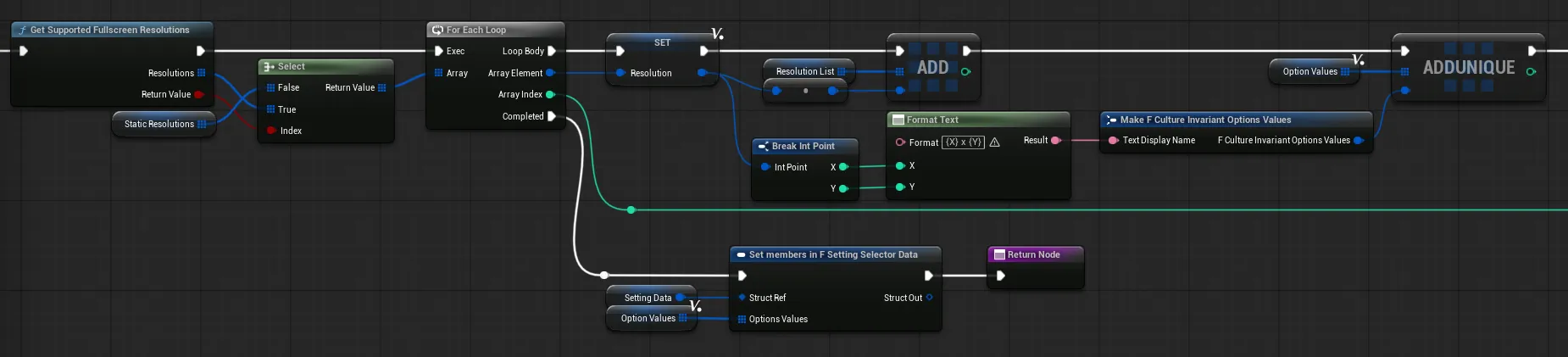This screenshot has width=1568, height=357.
Task: Click the X input pin on the Format Text node
Action: tap(900, 165)
